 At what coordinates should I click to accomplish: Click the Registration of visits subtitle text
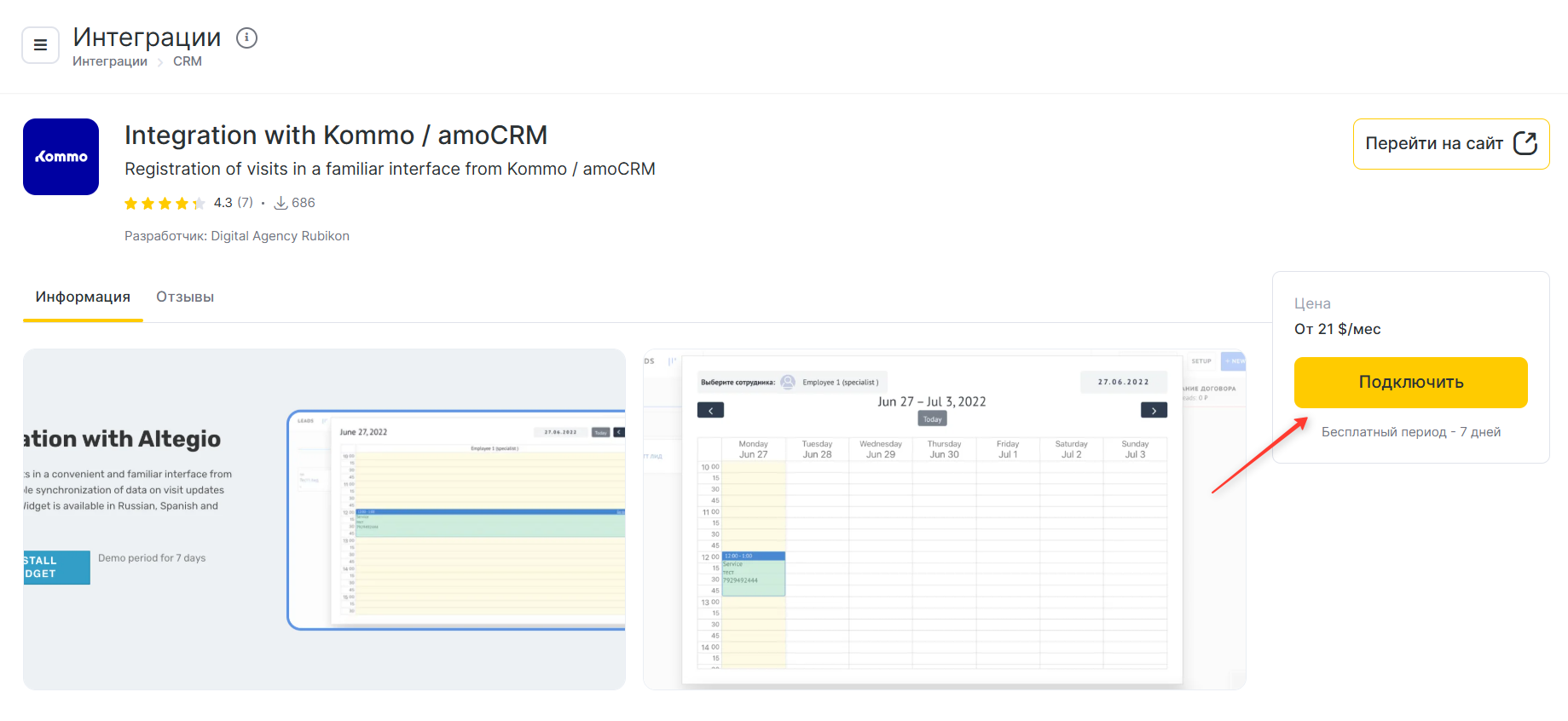pyautogui.click(x=390, y=169)
